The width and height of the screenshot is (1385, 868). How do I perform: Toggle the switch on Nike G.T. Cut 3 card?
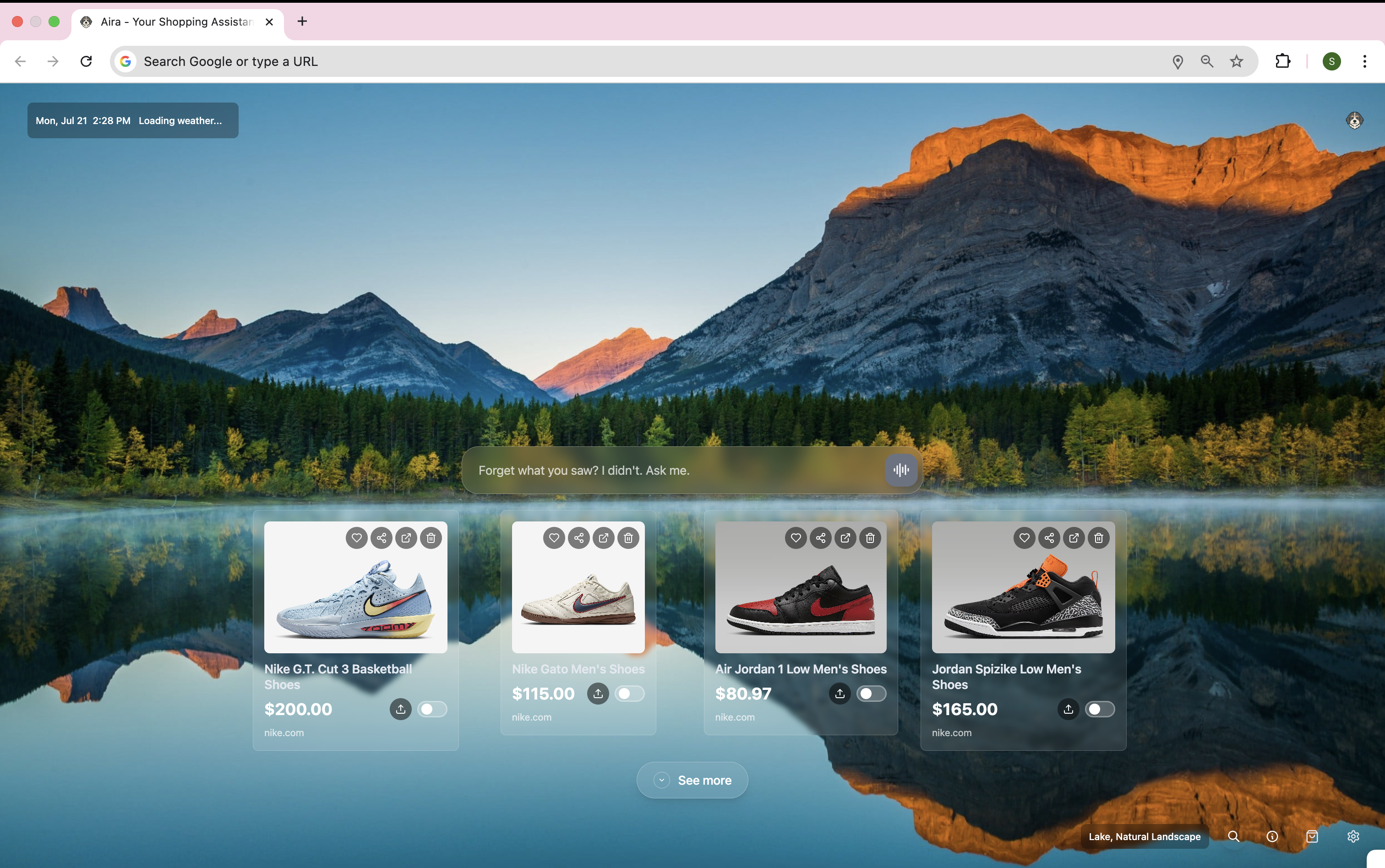coord(432,709)
